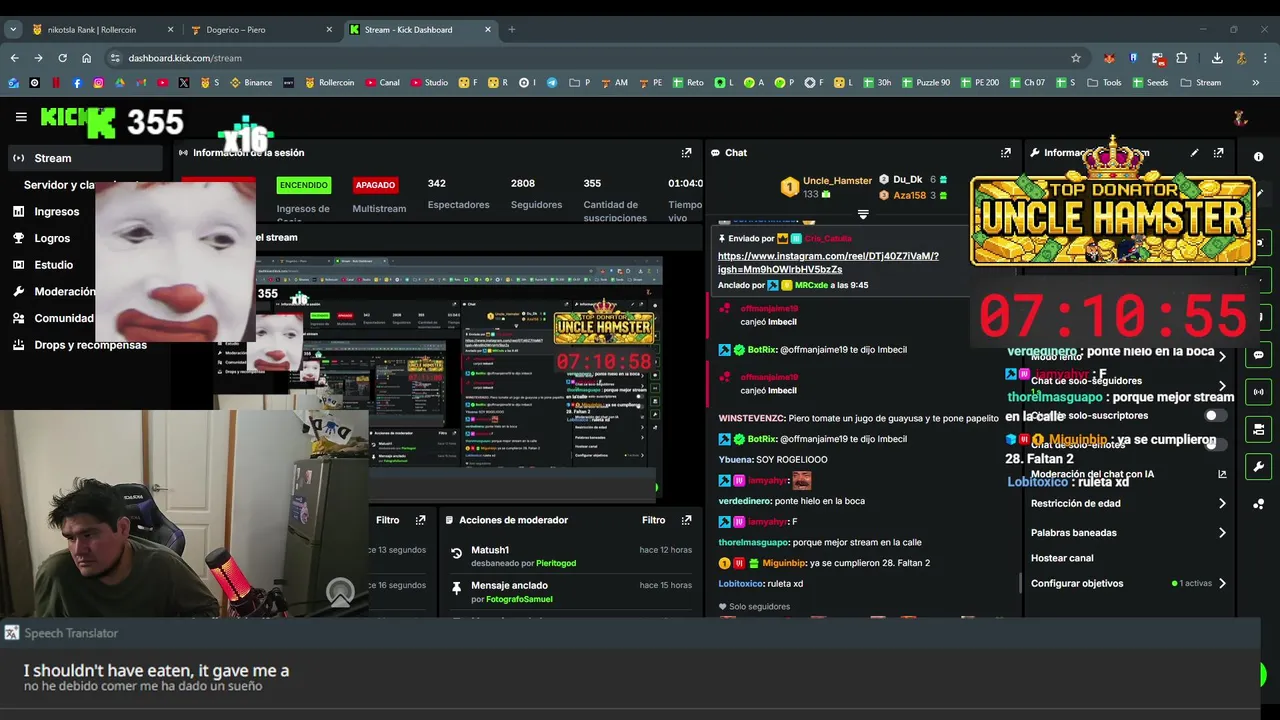Click Hostear canal

click(1062, 558)
